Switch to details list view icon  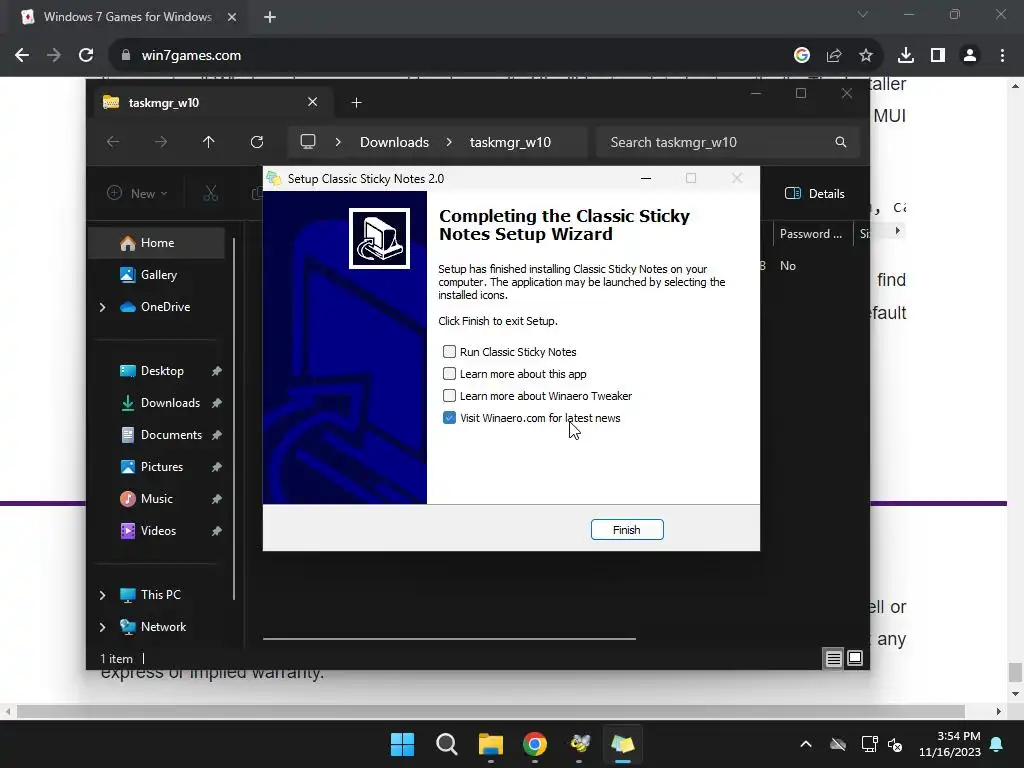[x=833, y=658]
